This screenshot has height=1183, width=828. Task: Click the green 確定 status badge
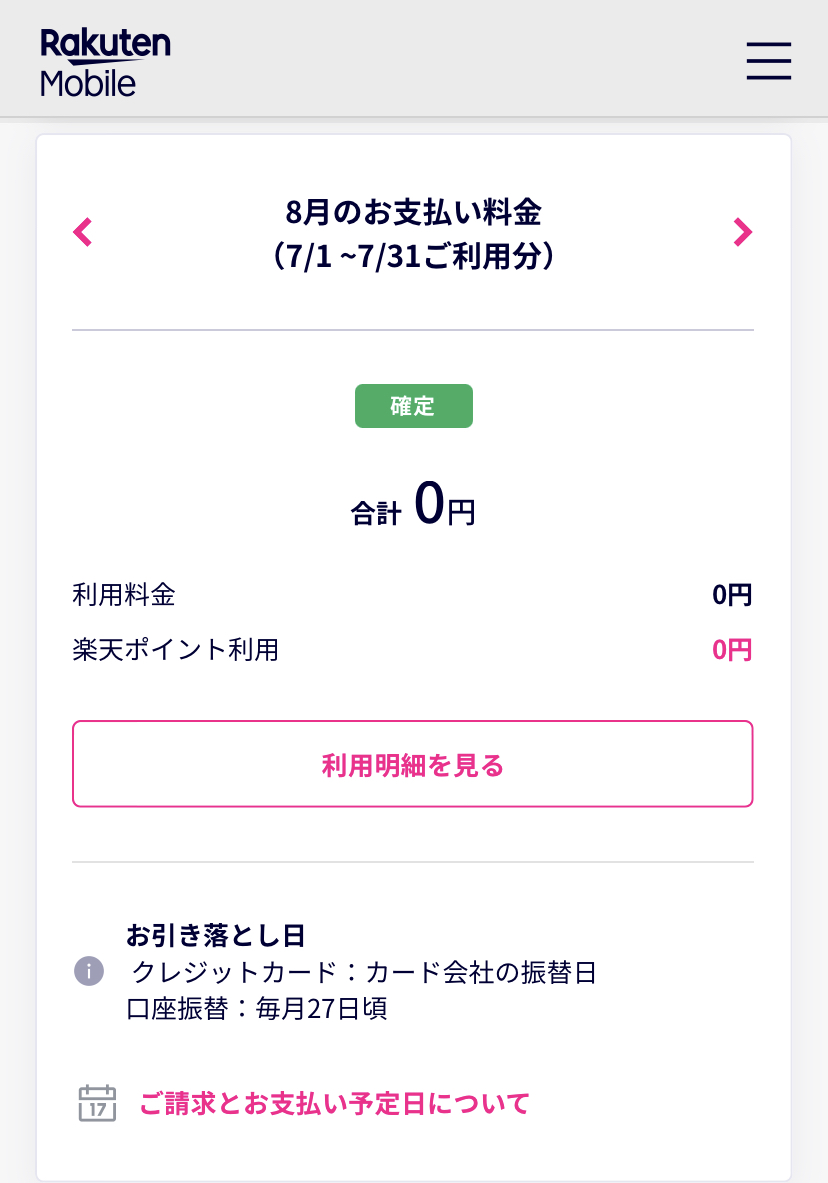tap(413, 408)
